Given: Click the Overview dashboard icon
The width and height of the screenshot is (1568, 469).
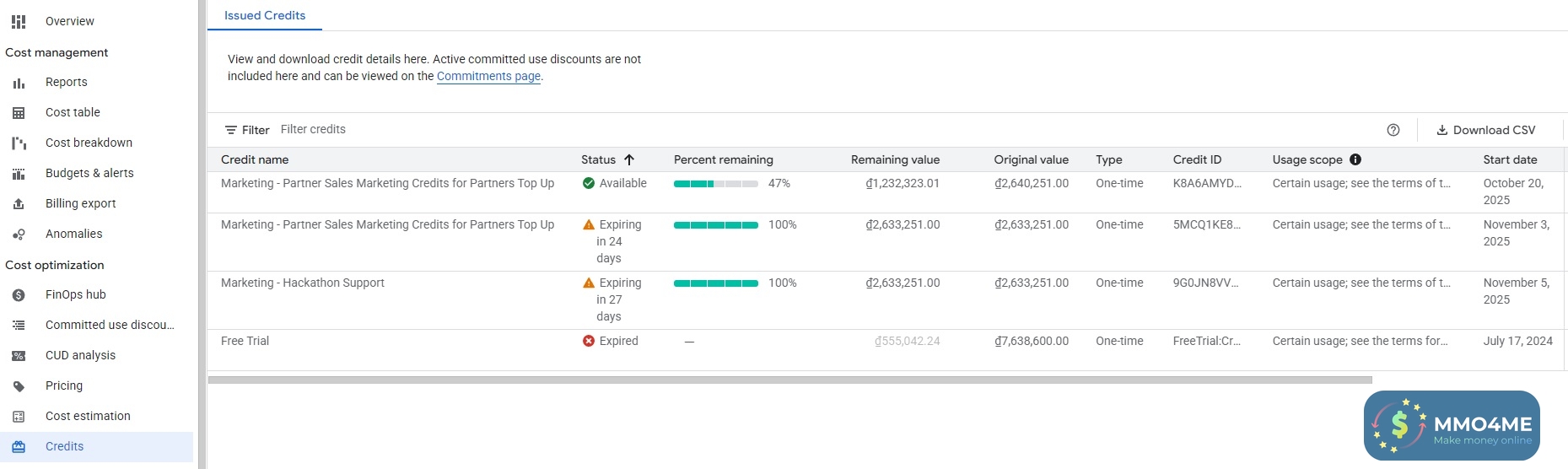Looking at the screenshot, I should click(19, 22).
